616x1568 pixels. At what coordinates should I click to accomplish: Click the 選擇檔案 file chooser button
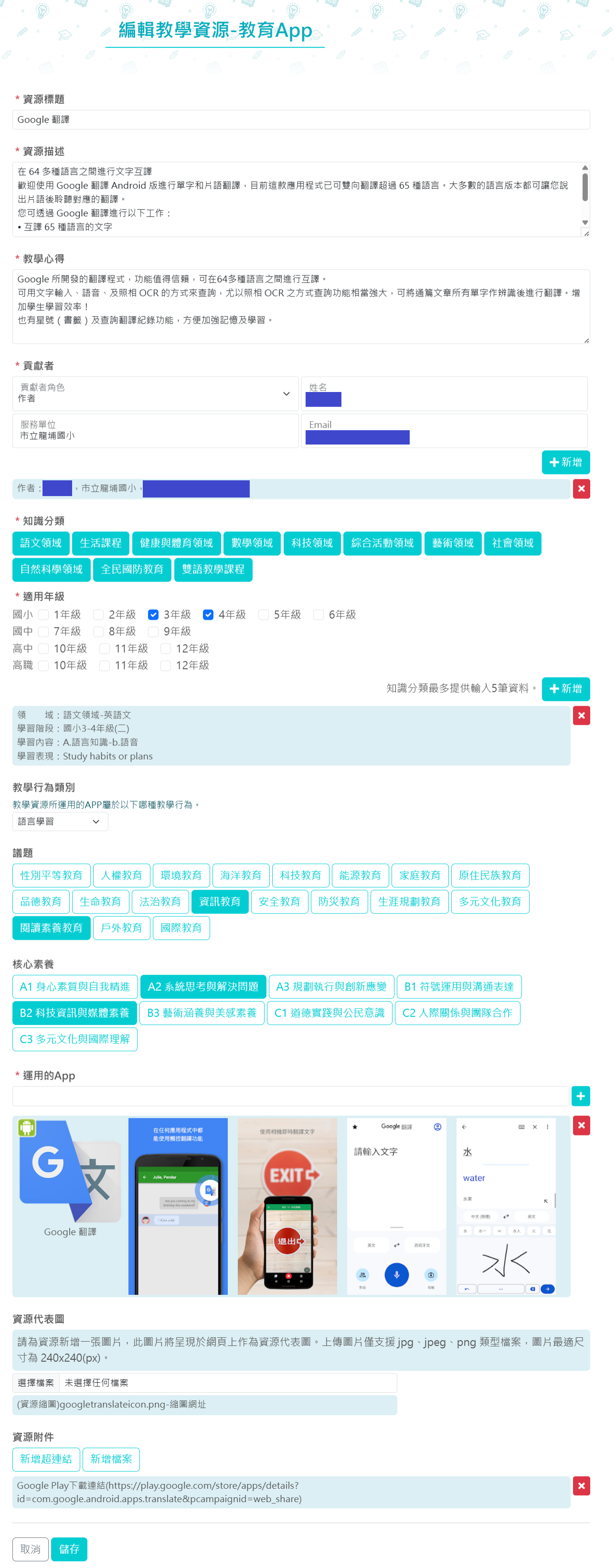(36, 1383)
